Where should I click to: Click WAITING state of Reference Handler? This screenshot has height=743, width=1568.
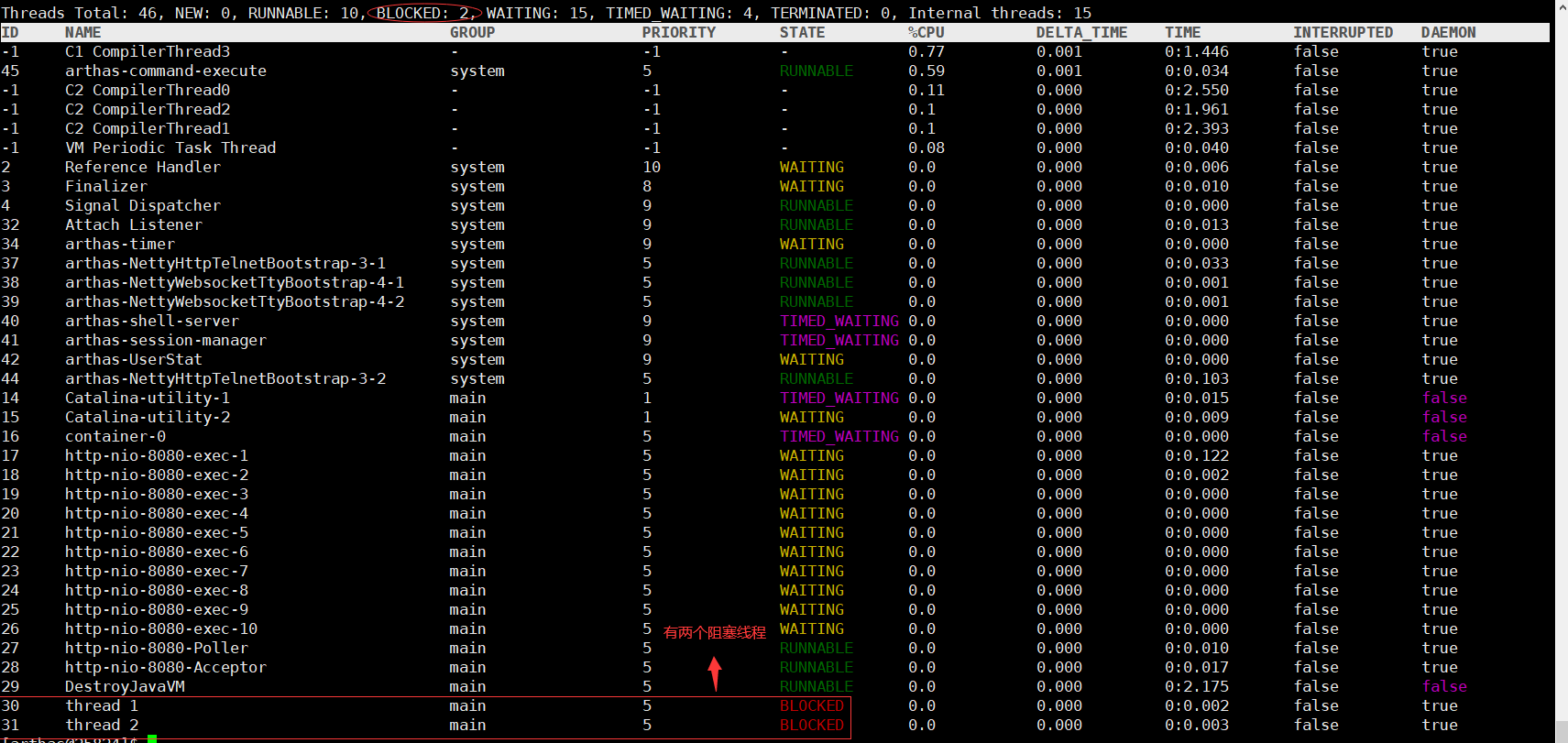click(812, 167)
